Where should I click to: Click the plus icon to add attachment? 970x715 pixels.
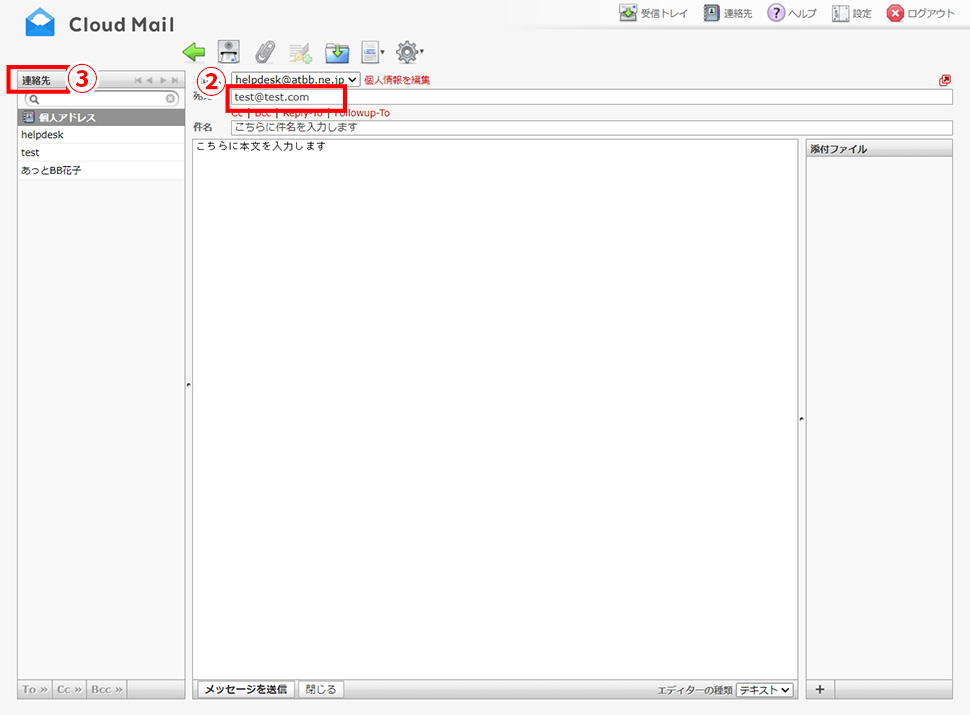tap(819, 689)
